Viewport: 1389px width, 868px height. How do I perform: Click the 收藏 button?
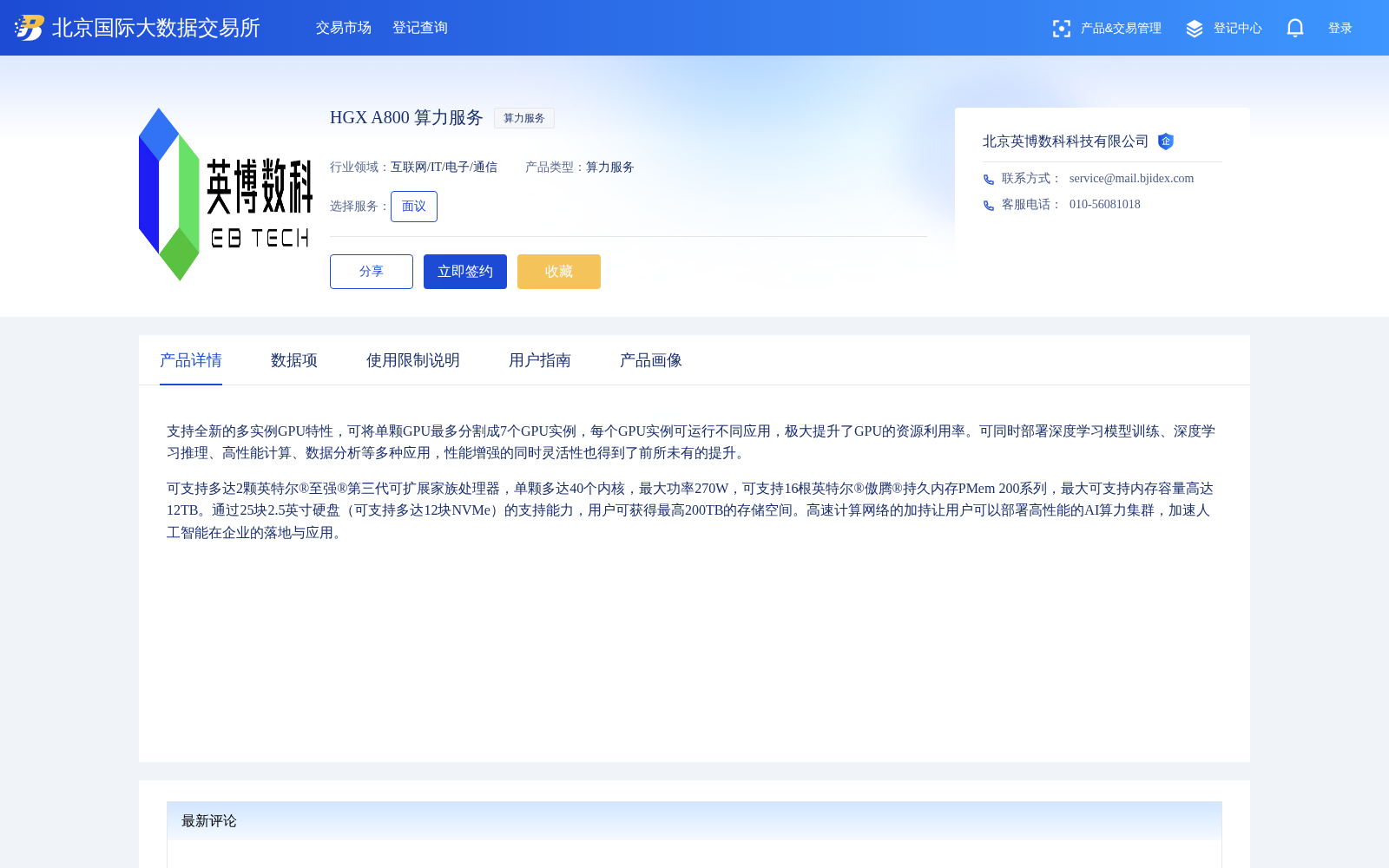coord(559,272)
